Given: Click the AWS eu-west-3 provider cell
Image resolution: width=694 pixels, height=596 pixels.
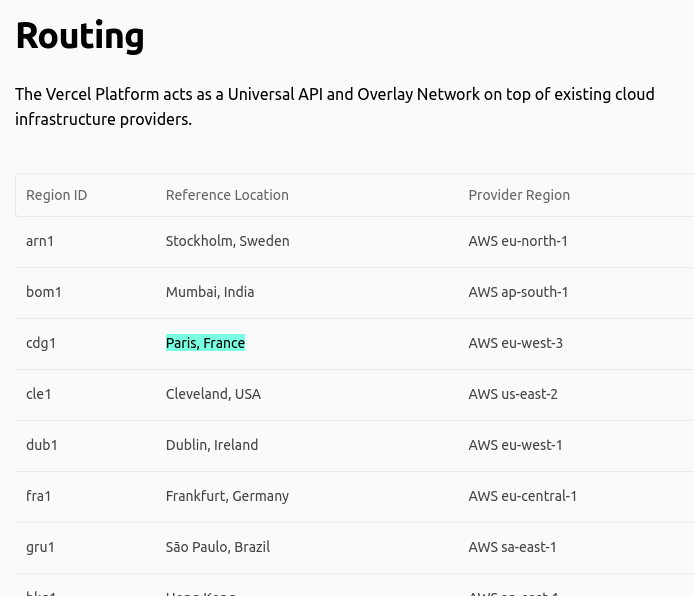Looking at the screenshot, I should (x=516, y=343).
